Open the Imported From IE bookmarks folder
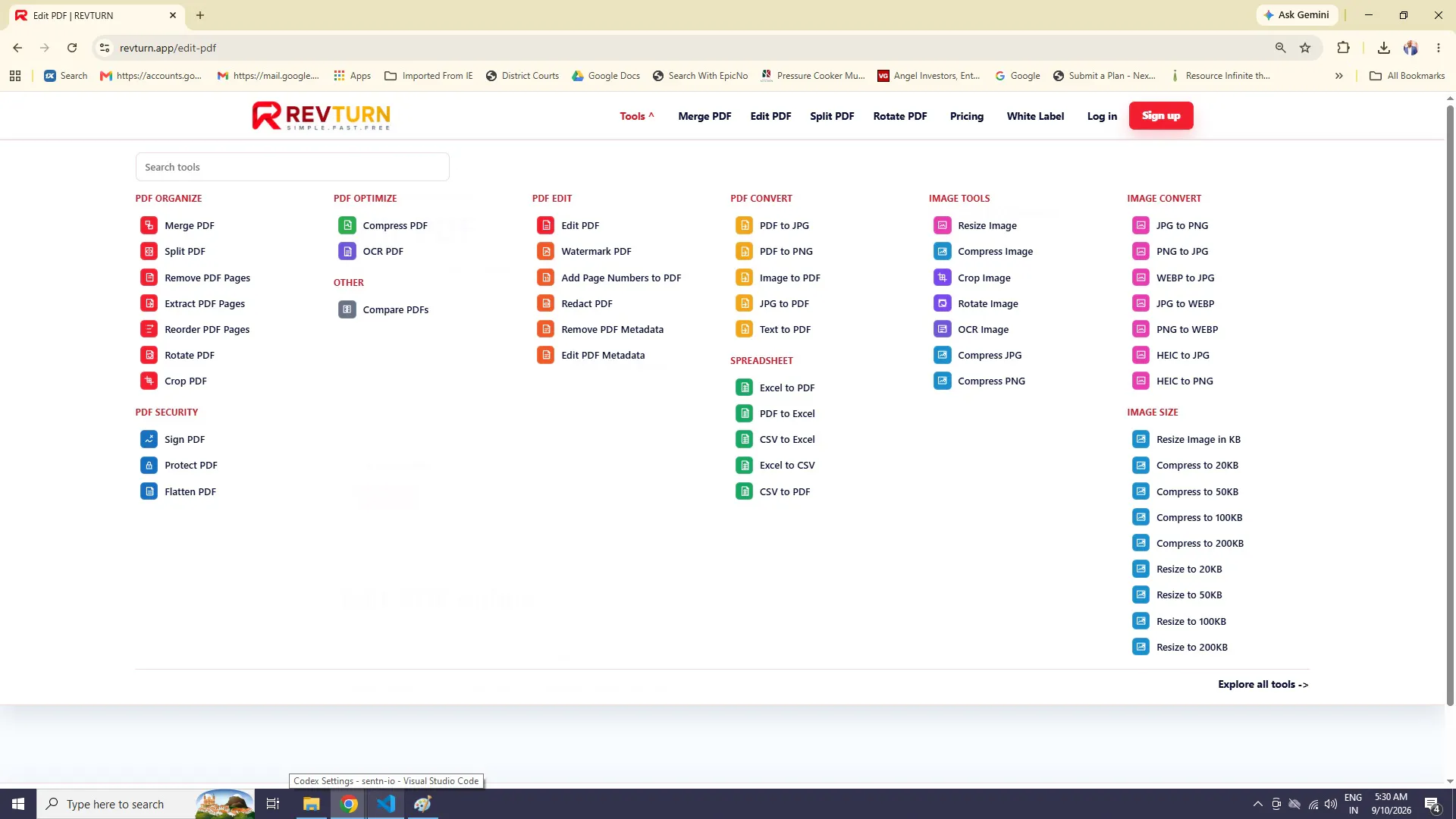This screenshot has width=1456, height=819. coord(428,76)
